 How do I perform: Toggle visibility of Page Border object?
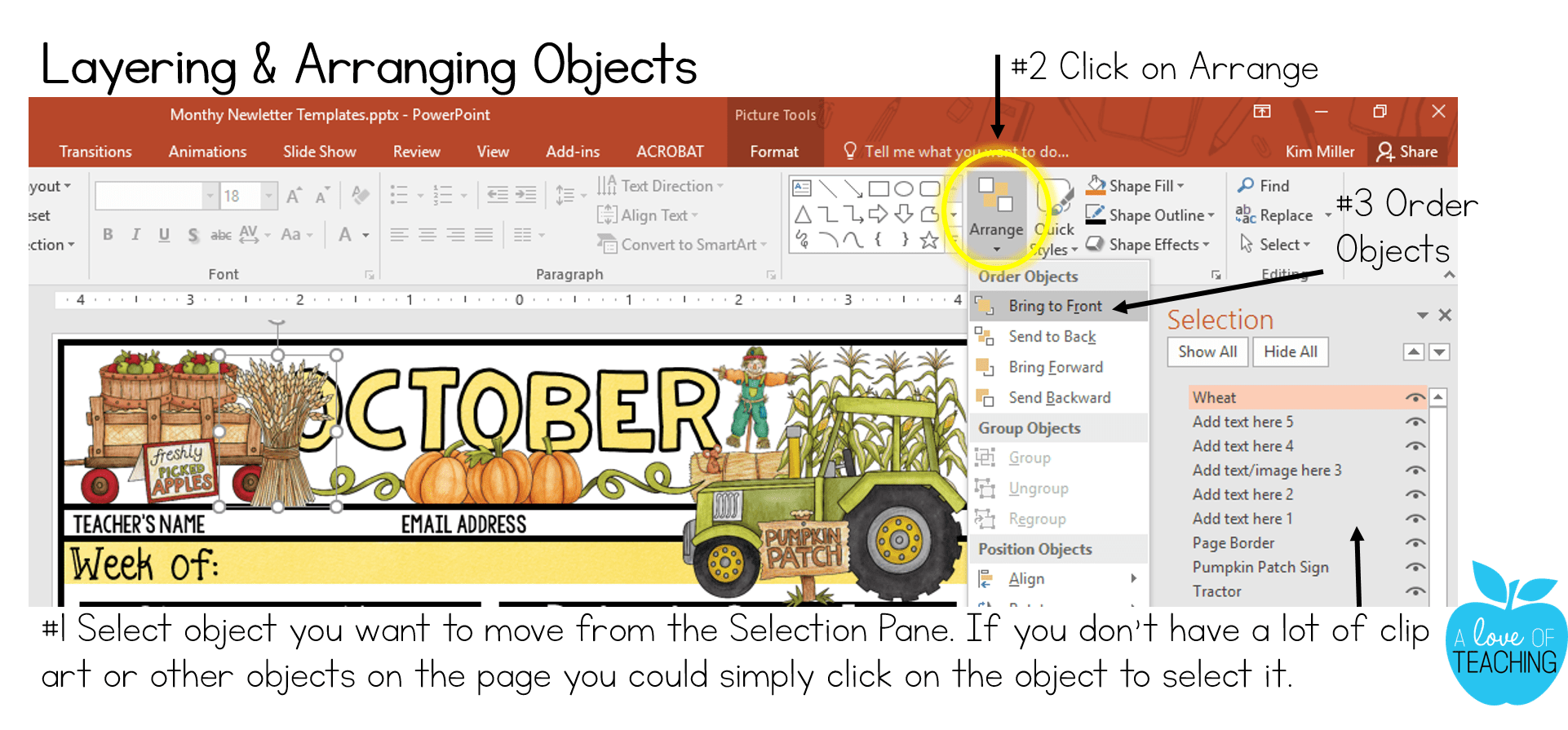1415,543
